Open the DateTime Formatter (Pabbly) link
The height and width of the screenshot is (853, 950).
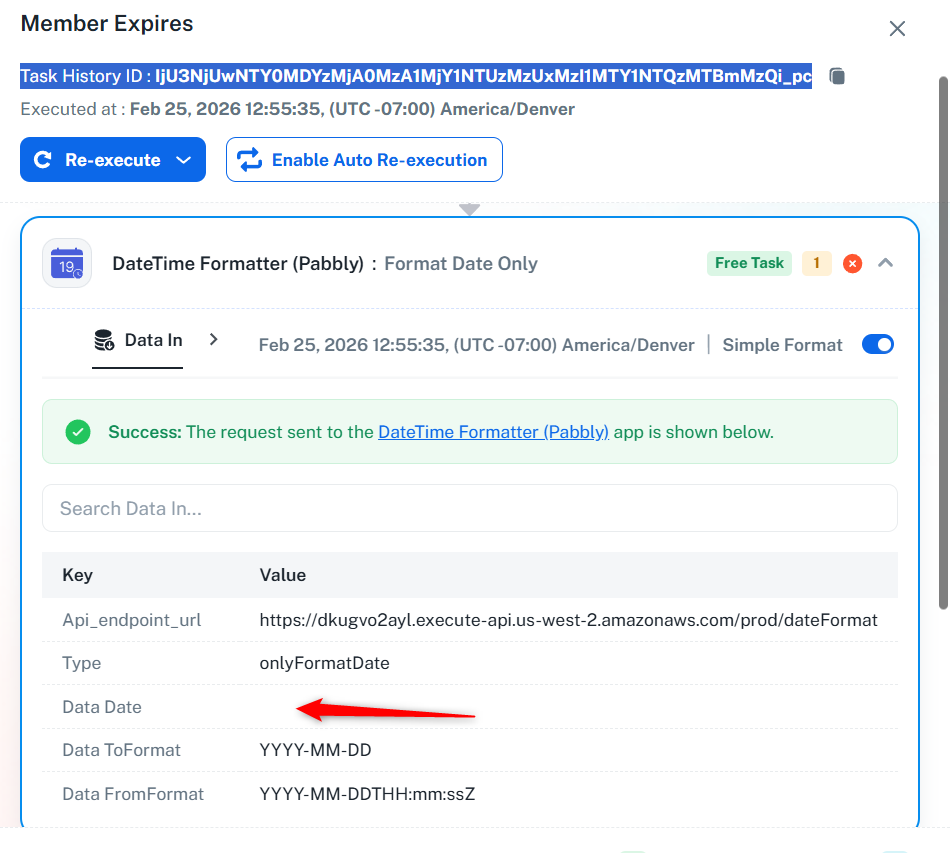pyautogui.click(x=493, y=432)
